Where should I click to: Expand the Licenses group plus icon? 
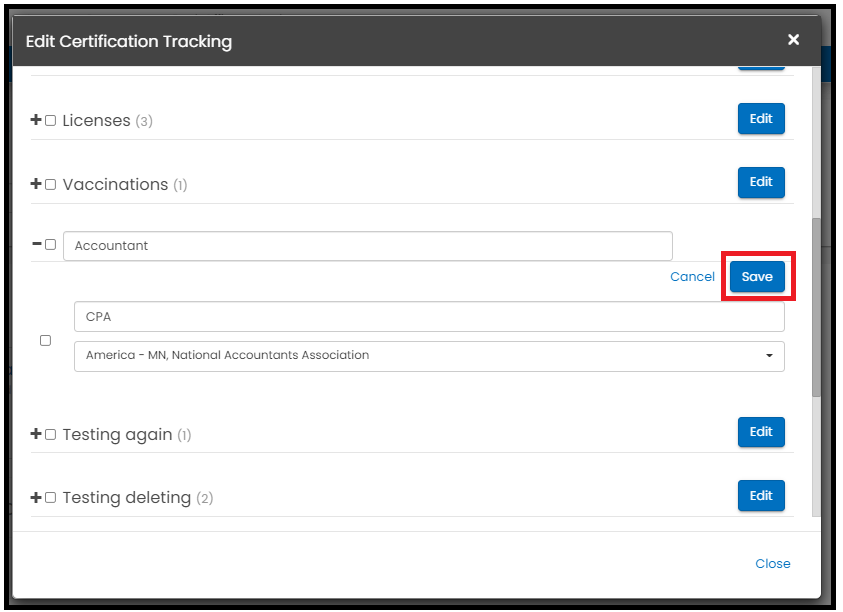click(x=36, y=119)
